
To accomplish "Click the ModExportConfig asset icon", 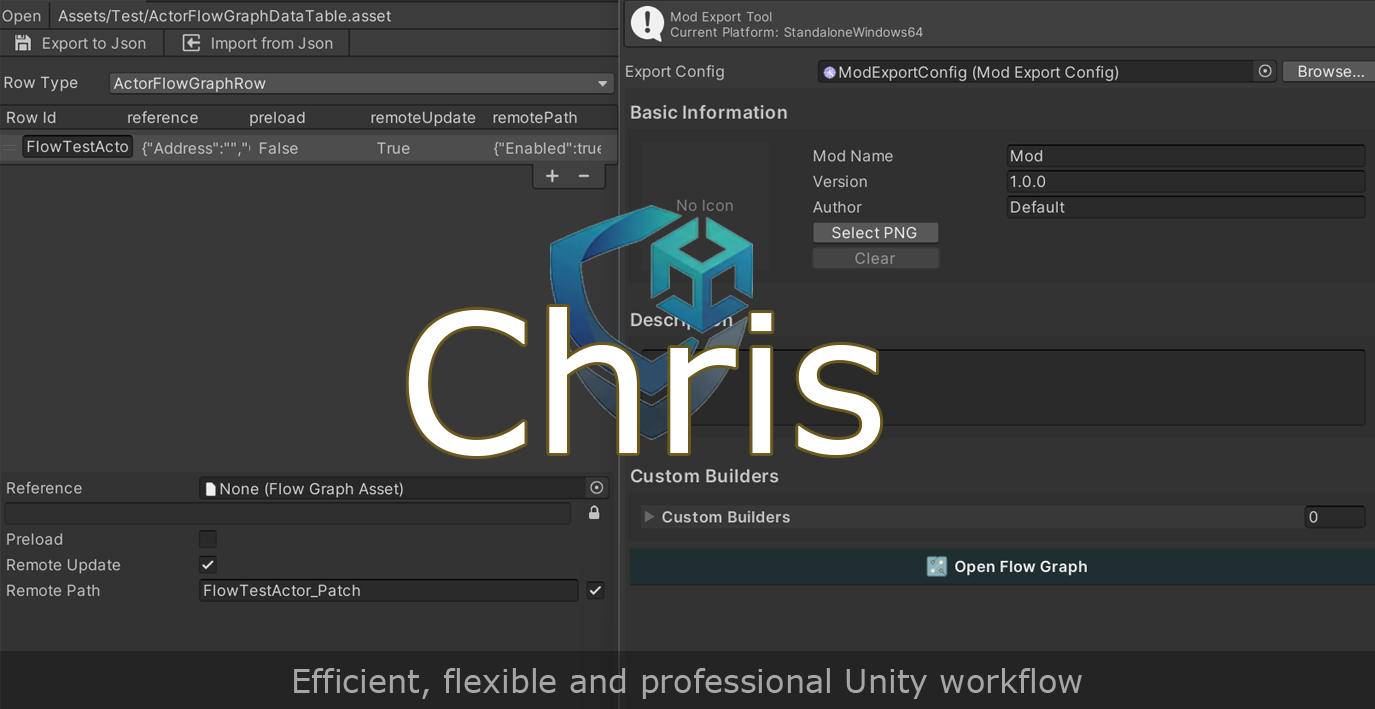I will coord(829,72).
